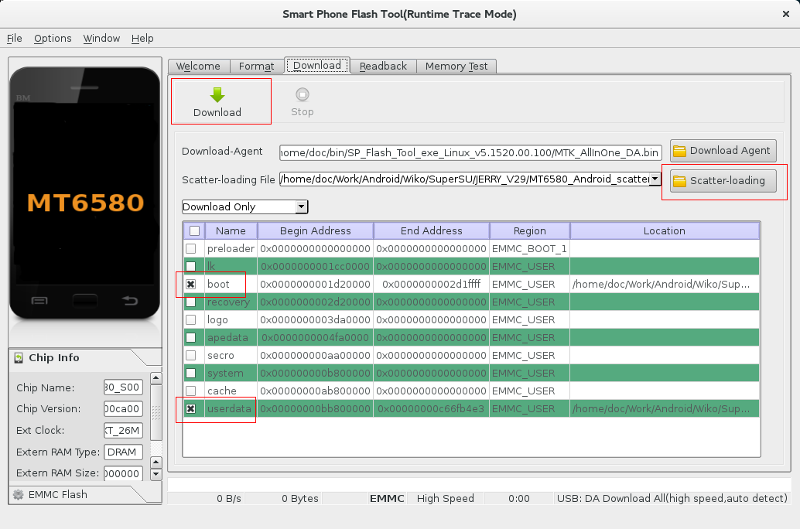800x529 pixels.
Task: Click the Ext Clock value field
Action: click(123, 431)
